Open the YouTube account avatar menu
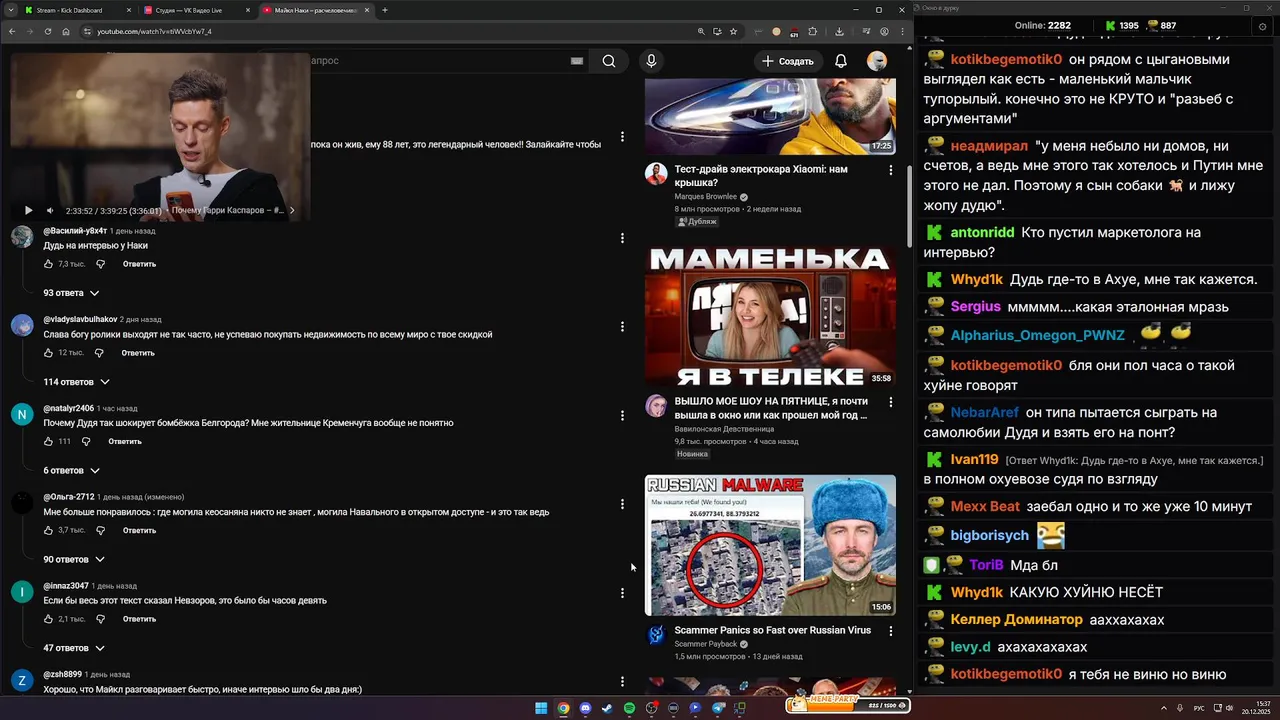Screen dimensions: 1280x720 pos(877,61)
